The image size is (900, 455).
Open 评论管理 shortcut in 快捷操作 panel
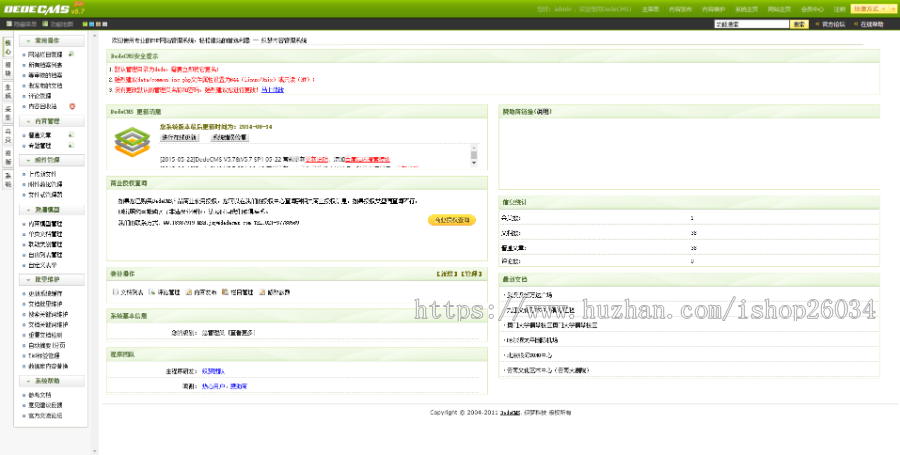pos(164,292)
